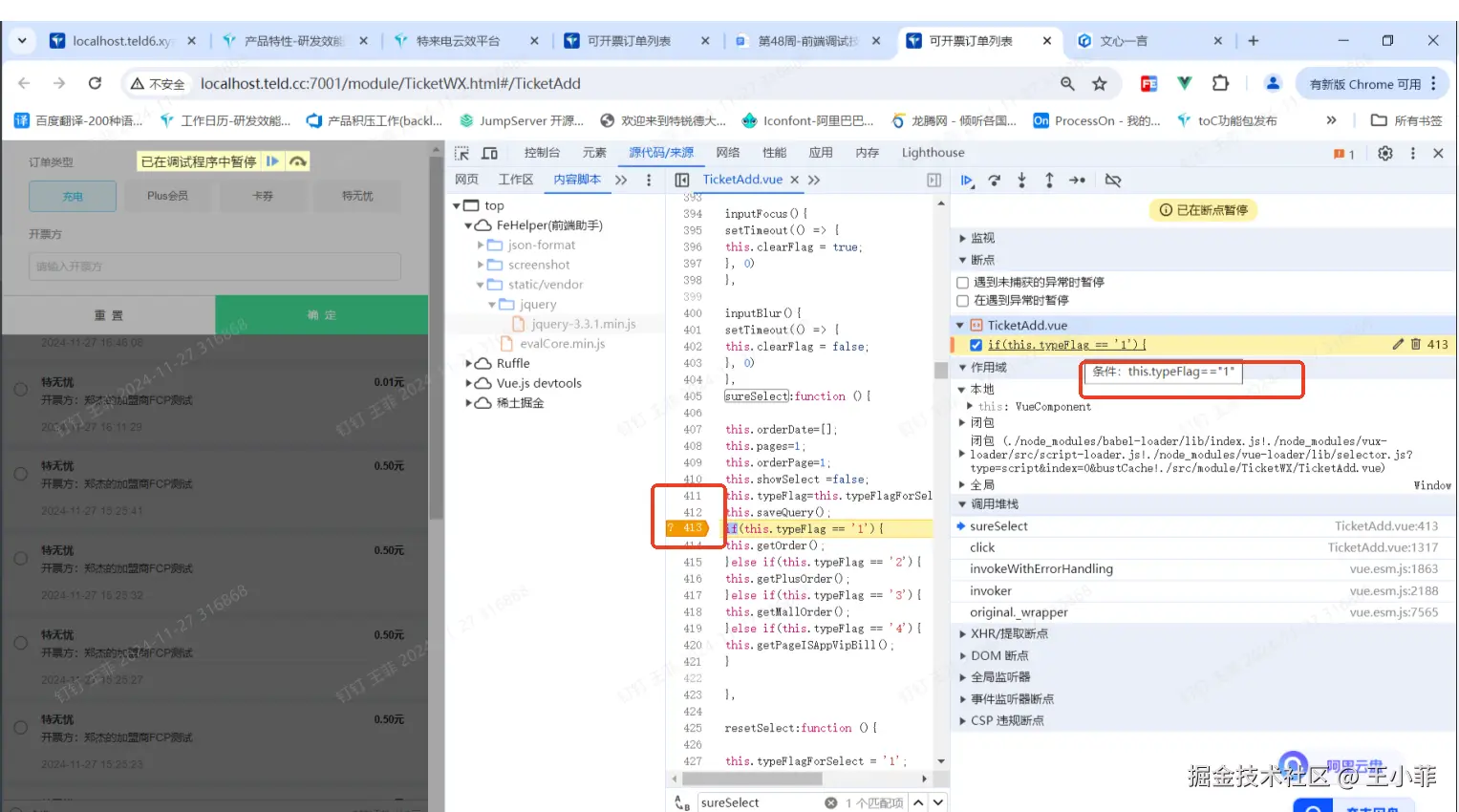Click the green 确定 button
The height and width of the screenshot is (812, 1459).
coord(321,315)
